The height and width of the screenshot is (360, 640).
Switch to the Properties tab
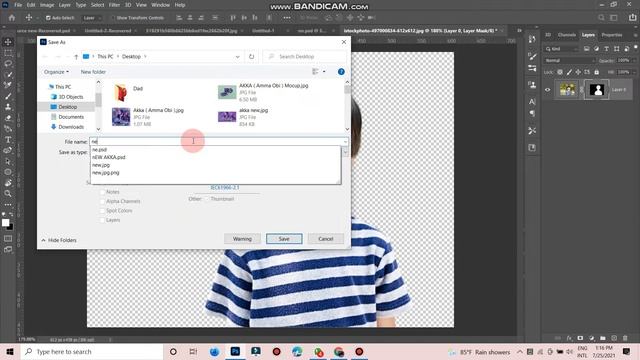click(611, 35)
